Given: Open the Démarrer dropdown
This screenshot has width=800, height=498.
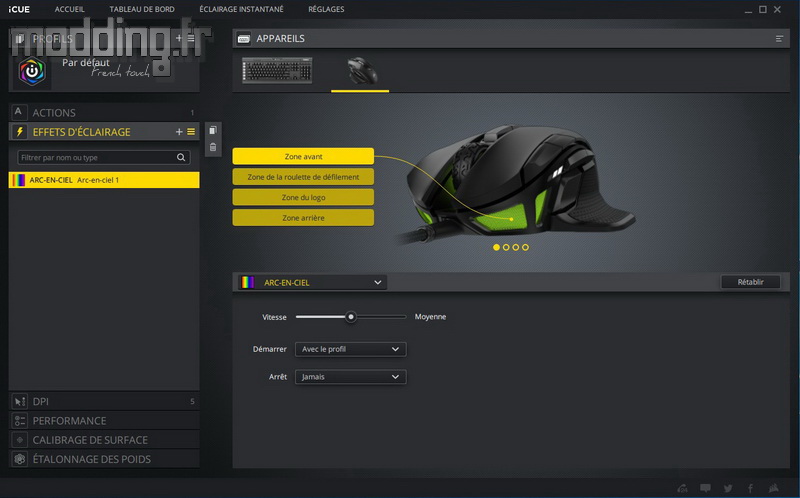Looking at the screenshot, I should (x=351, y=349).
